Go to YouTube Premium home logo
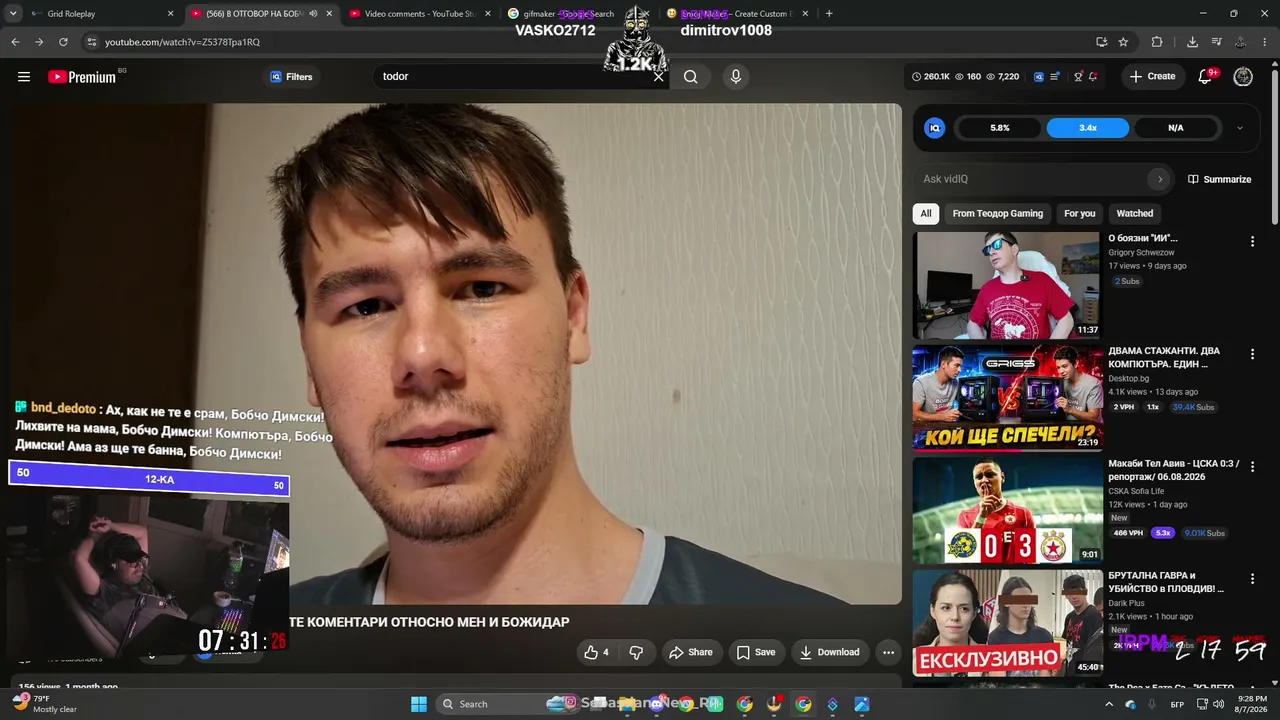Image resolution: width=1280 pixels, height=720 pixels. click(x=82, y=77)
